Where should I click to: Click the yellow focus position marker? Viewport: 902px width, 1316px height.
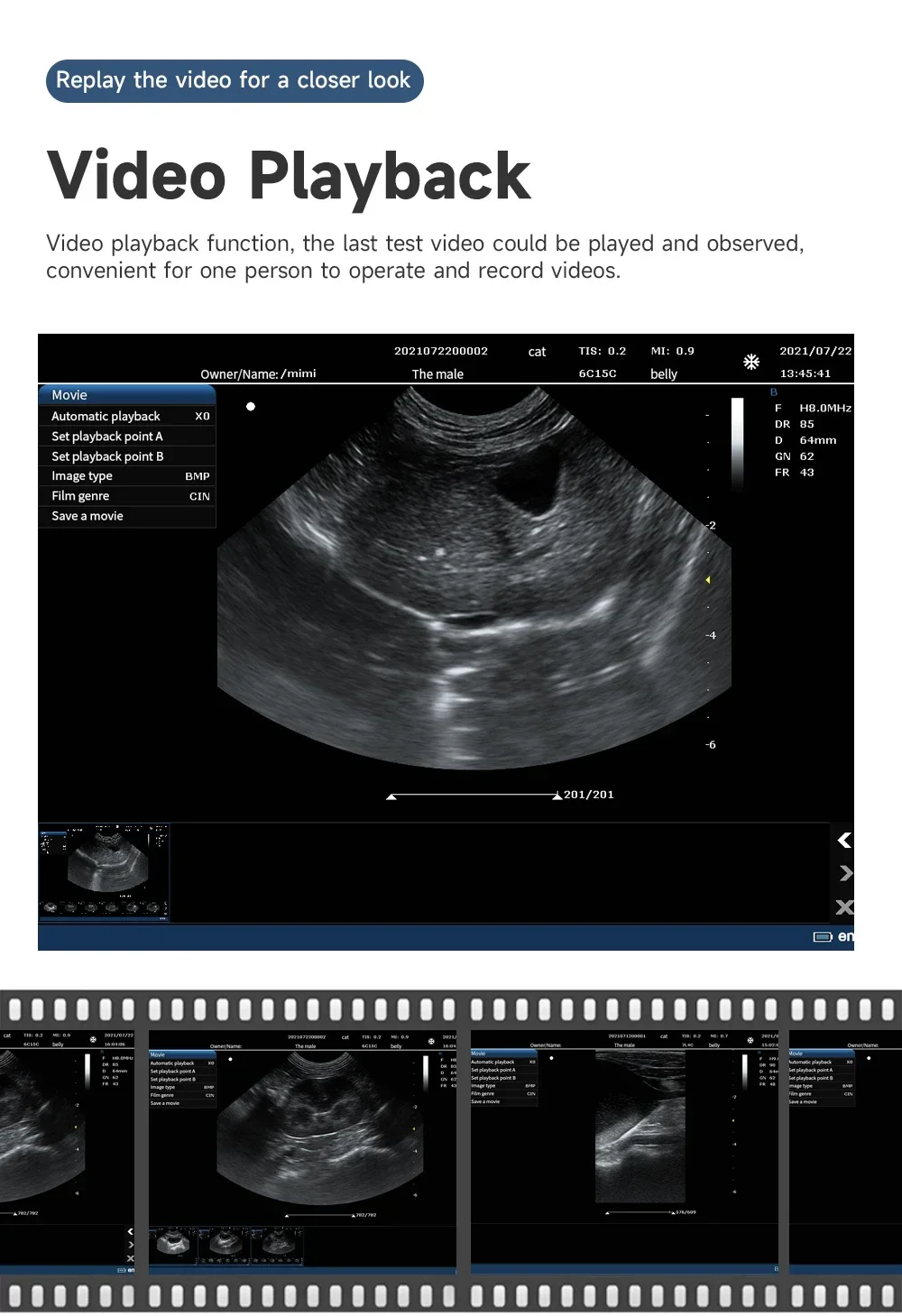708,579
